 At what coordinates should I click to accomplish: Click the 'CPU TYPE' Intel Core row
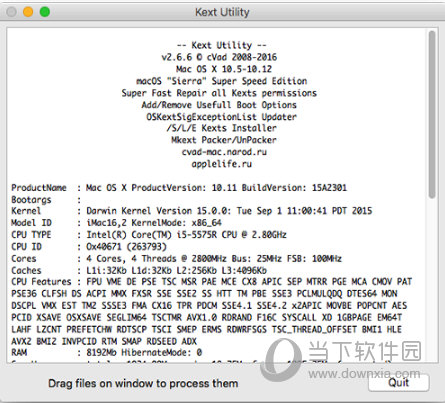149,235
